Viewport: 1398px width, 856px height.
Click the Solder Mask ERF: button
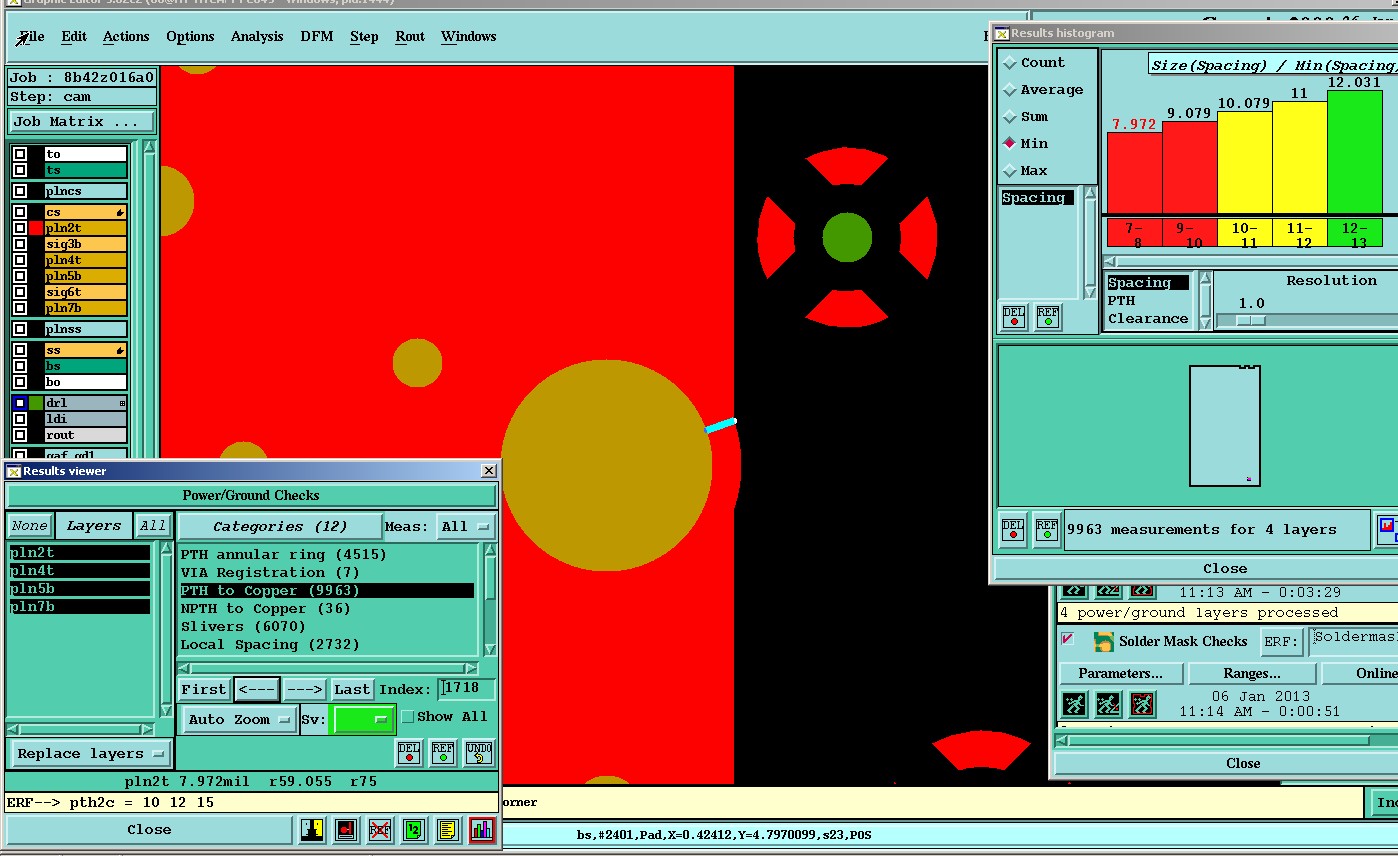click(x=1281, y=642)
